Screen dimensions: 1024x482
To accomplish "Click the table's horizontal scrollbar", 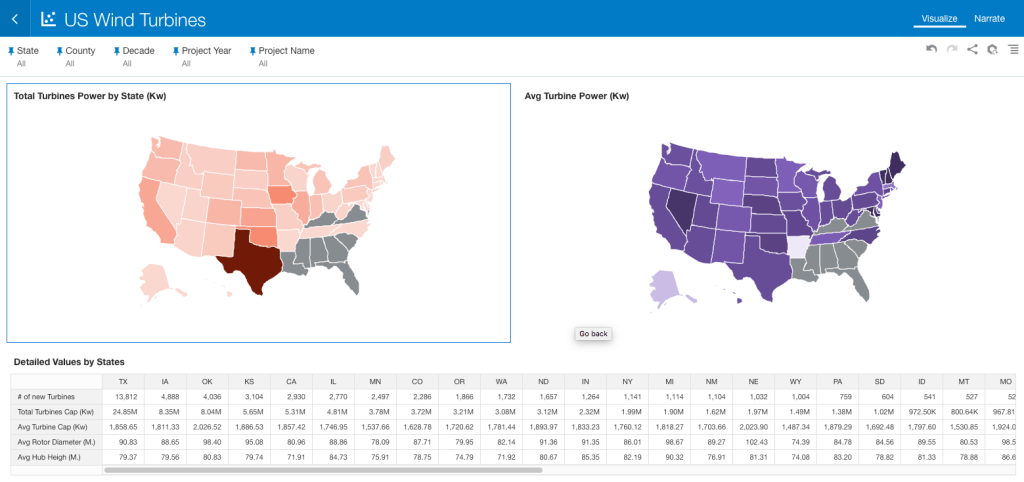I will [x=322, y=469].
